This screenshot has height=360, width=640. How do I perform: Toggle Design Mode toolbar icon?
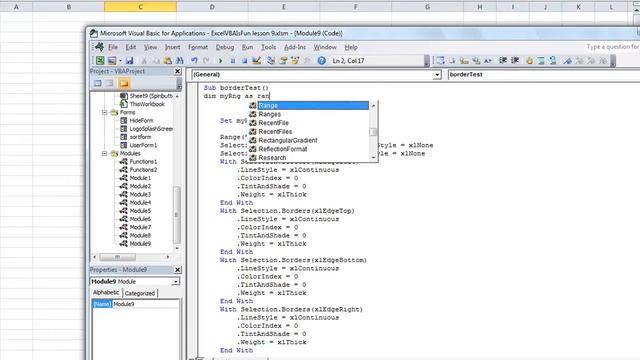(x=256, y=61)
